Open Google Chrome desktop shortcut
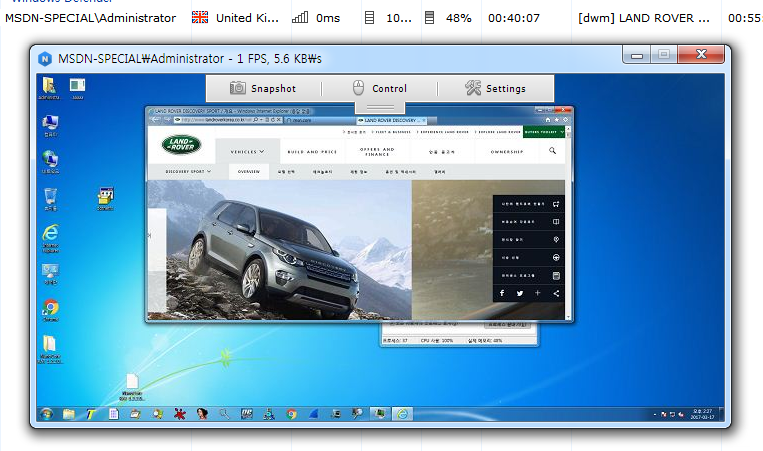The image size is (763, 451). pos(50,310)
